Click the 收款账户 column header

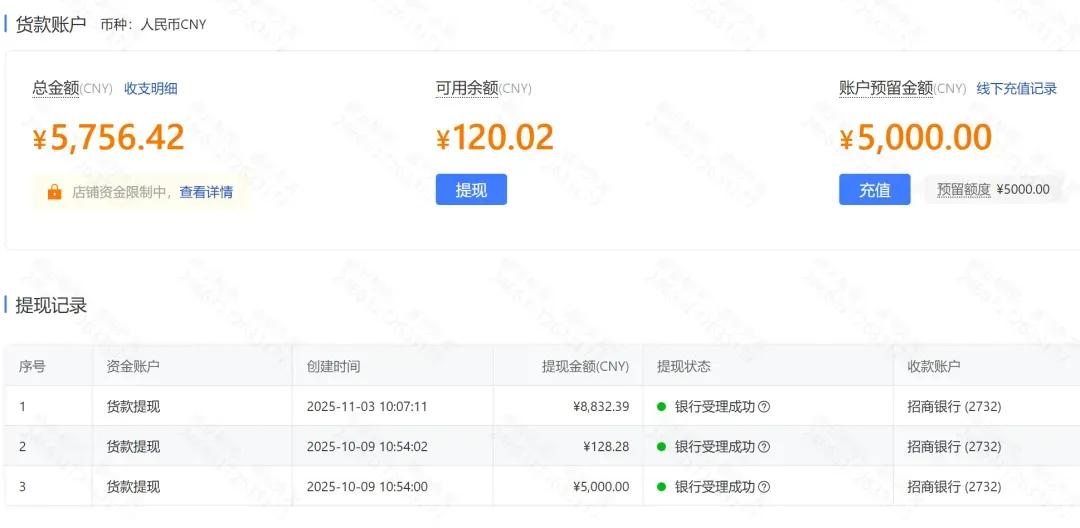click(933, 366)
